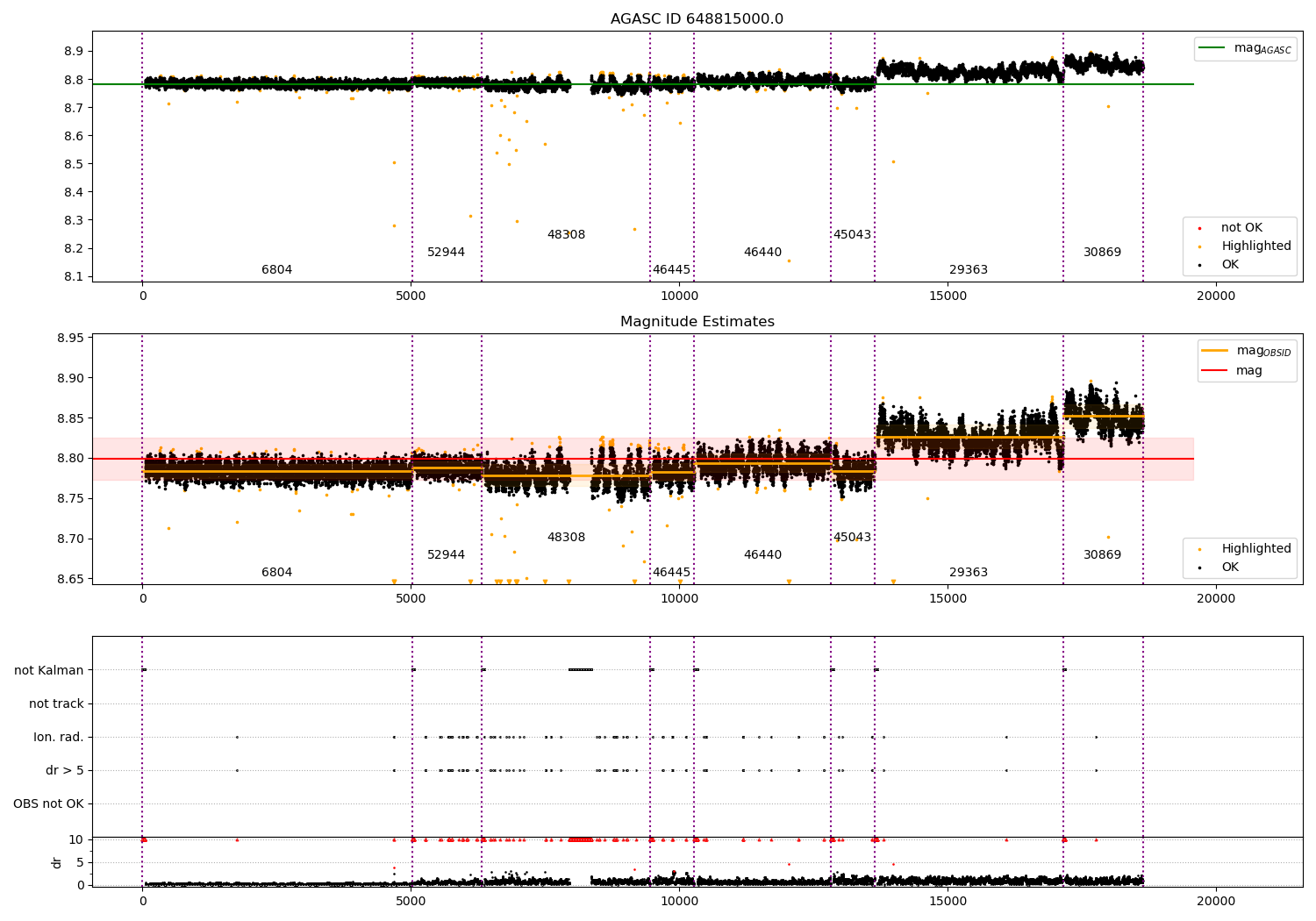Screen dimensions: 1316x921
Task: Click obsid label 46440 in the Magnitude Estimates plot
Action: click(x=762, y=555)
